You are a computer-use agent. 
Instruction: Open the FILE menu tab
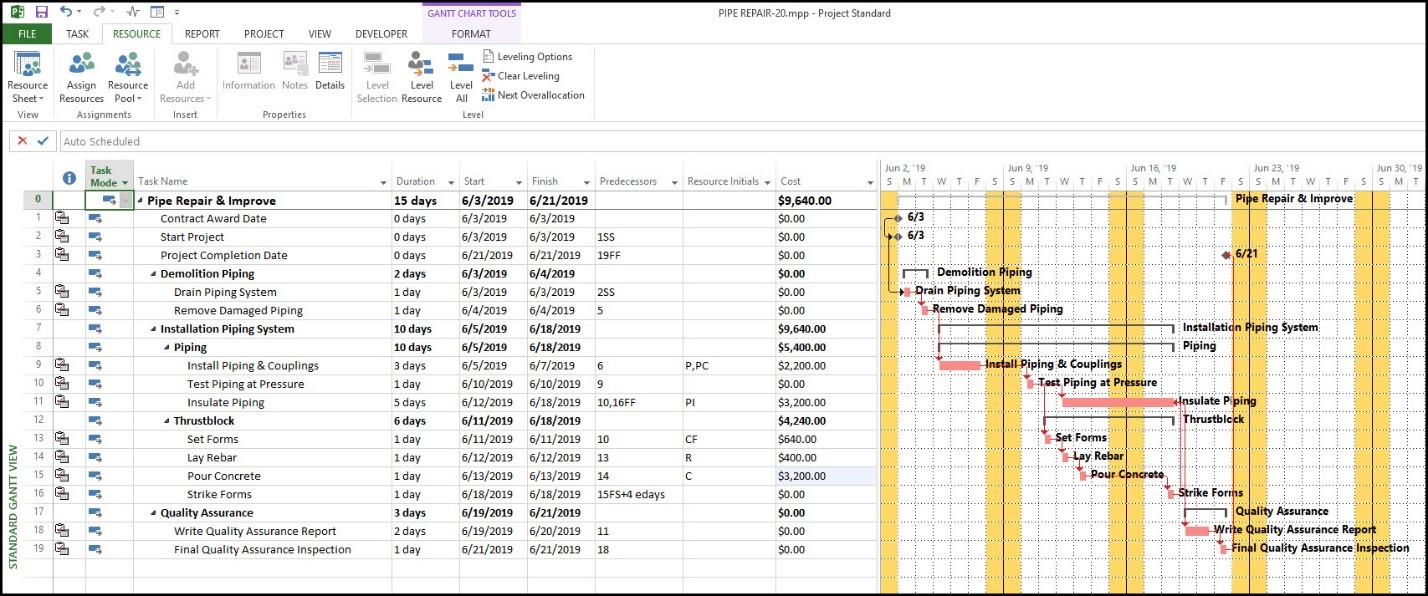[x=27, y=34]
